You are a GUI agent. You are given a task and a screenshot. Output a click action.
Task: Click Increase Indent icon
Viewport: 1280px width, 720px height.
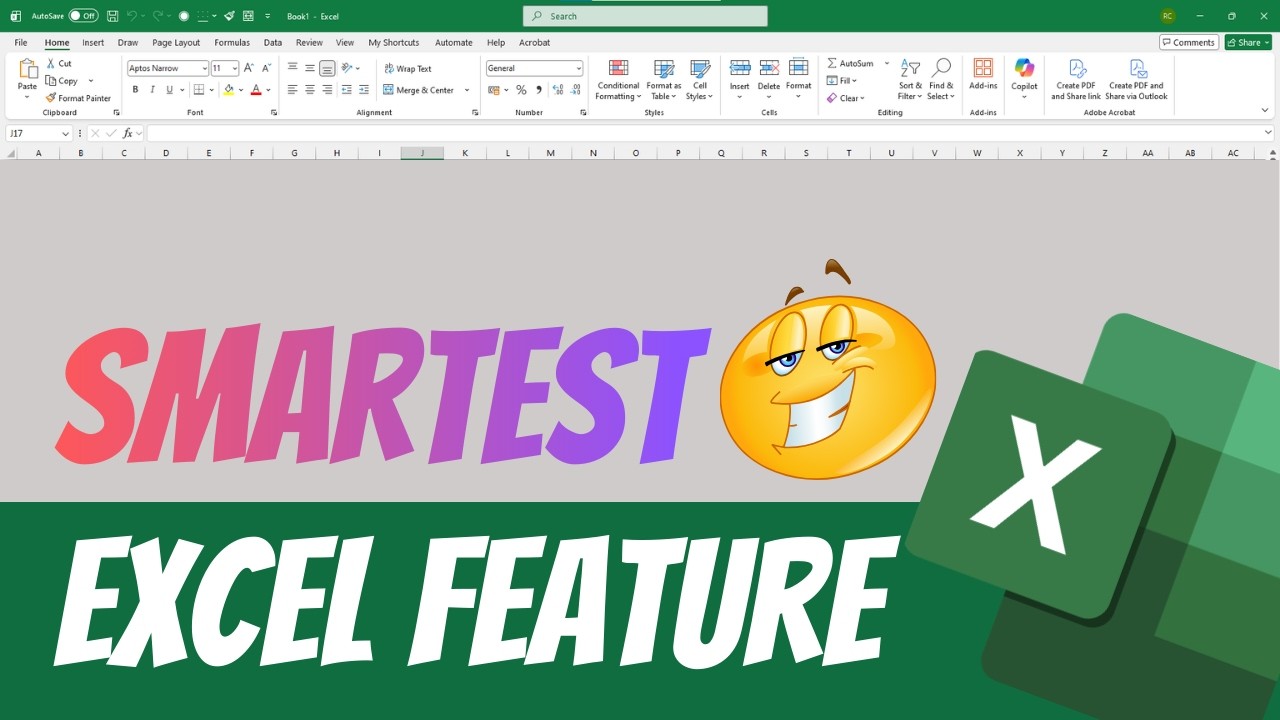[363, 90]
